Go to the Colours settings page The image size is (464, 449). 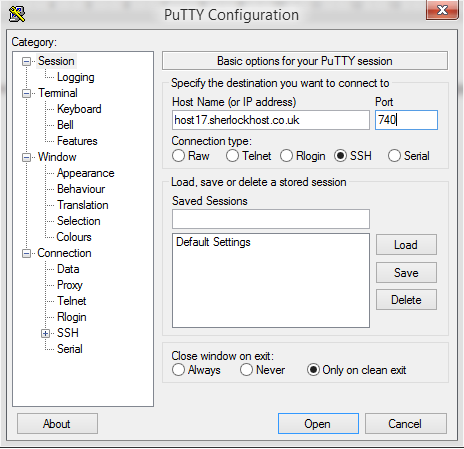pyautogui.click(x=74, y=237)
